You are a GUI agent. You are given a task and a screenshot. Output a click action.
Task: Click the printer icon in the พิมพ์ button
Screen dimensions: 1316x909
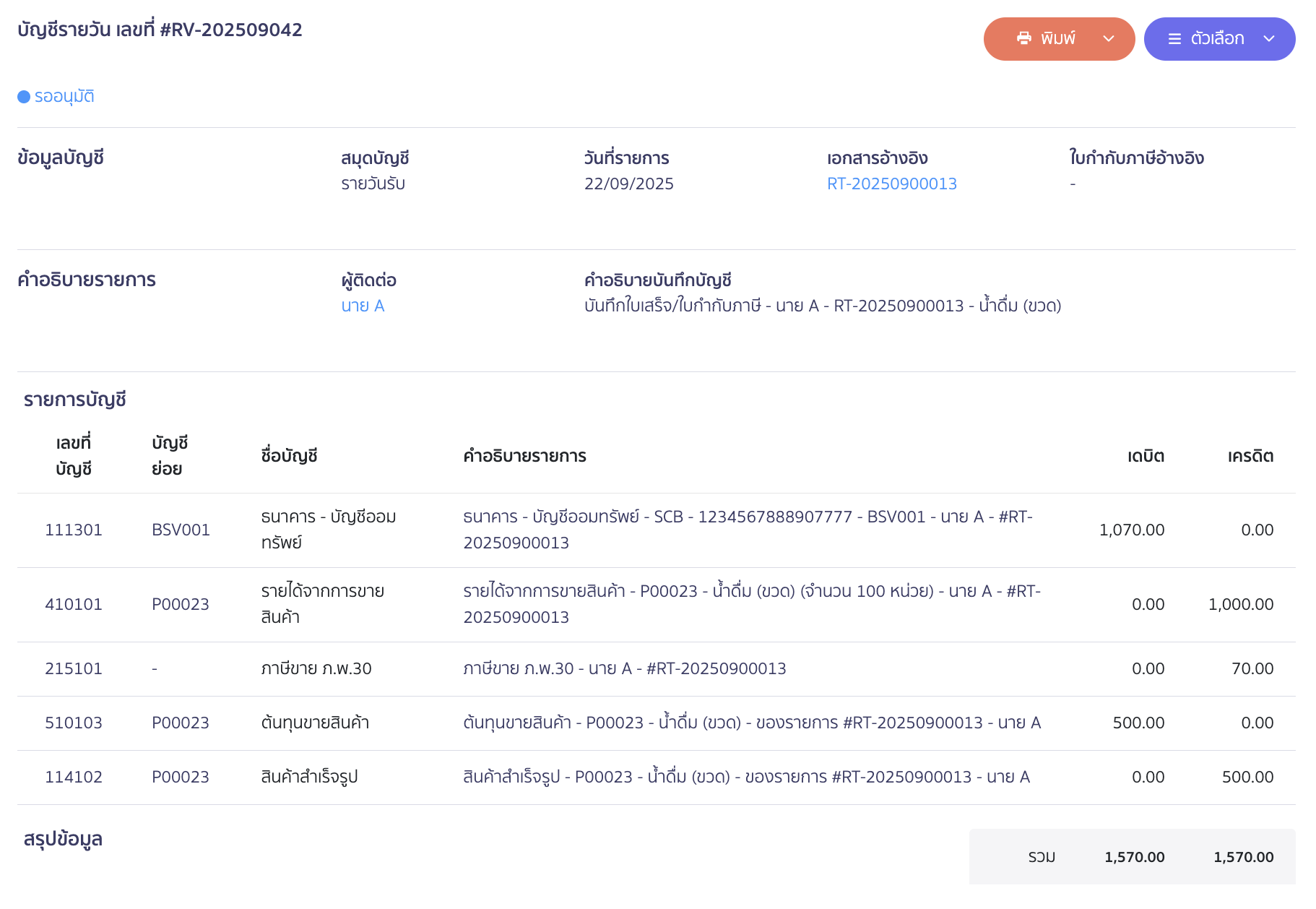tap(1023, 38)
